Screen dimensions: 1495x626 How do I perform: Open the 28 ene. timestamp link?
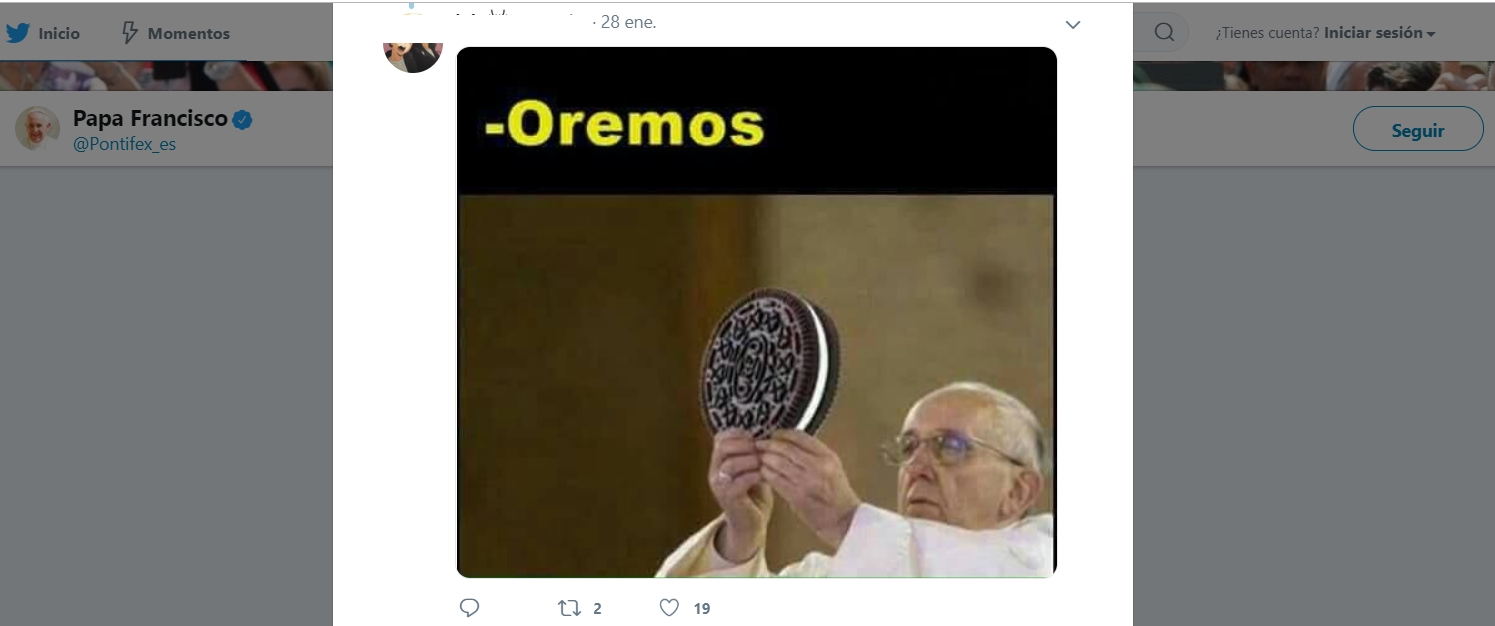pyautogui.click(x=628, y=21)
